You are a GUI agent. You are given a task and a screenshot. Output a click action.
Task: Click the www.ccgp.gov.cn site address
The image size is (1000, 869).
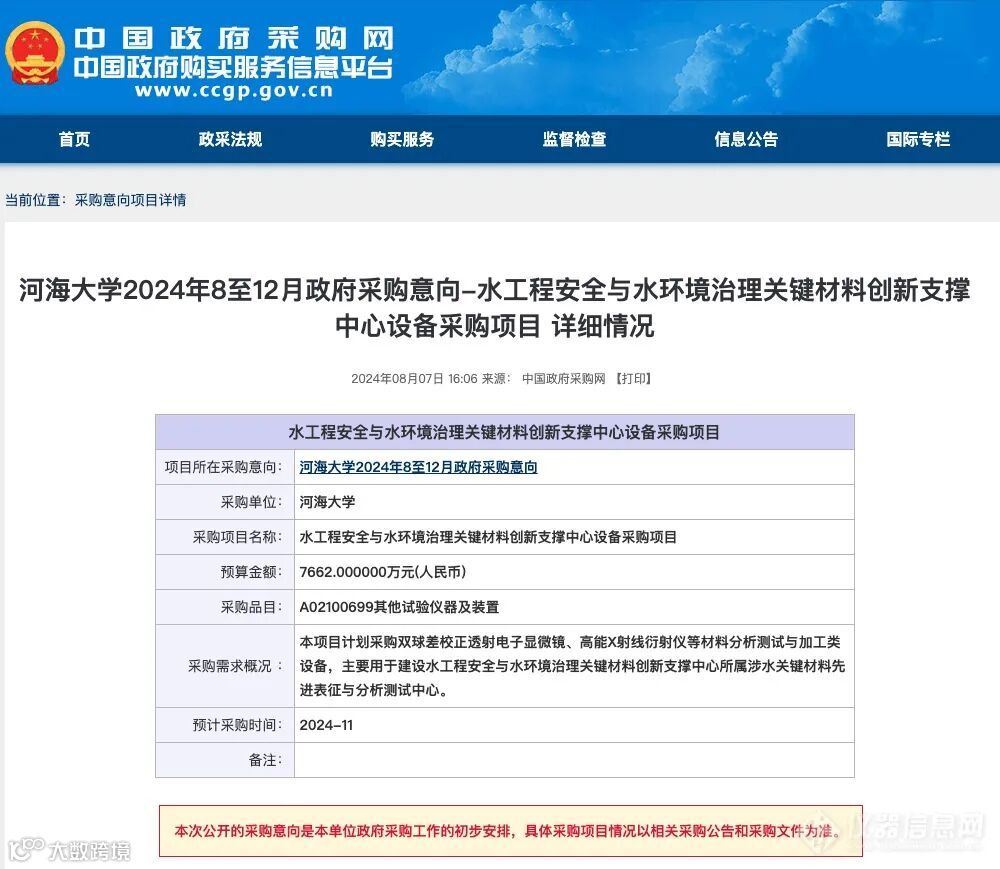coord(234,91)
